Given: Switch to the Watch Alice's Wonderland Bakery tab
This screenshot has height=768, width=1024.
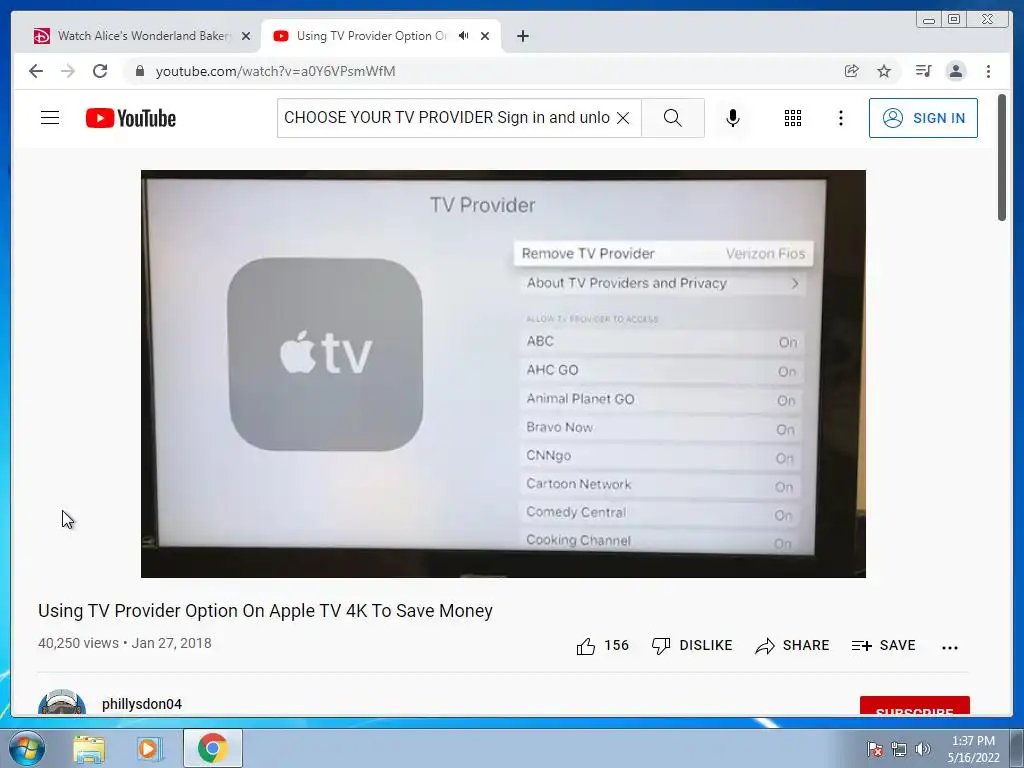Looking at the screenshot, I should point(143,36).
